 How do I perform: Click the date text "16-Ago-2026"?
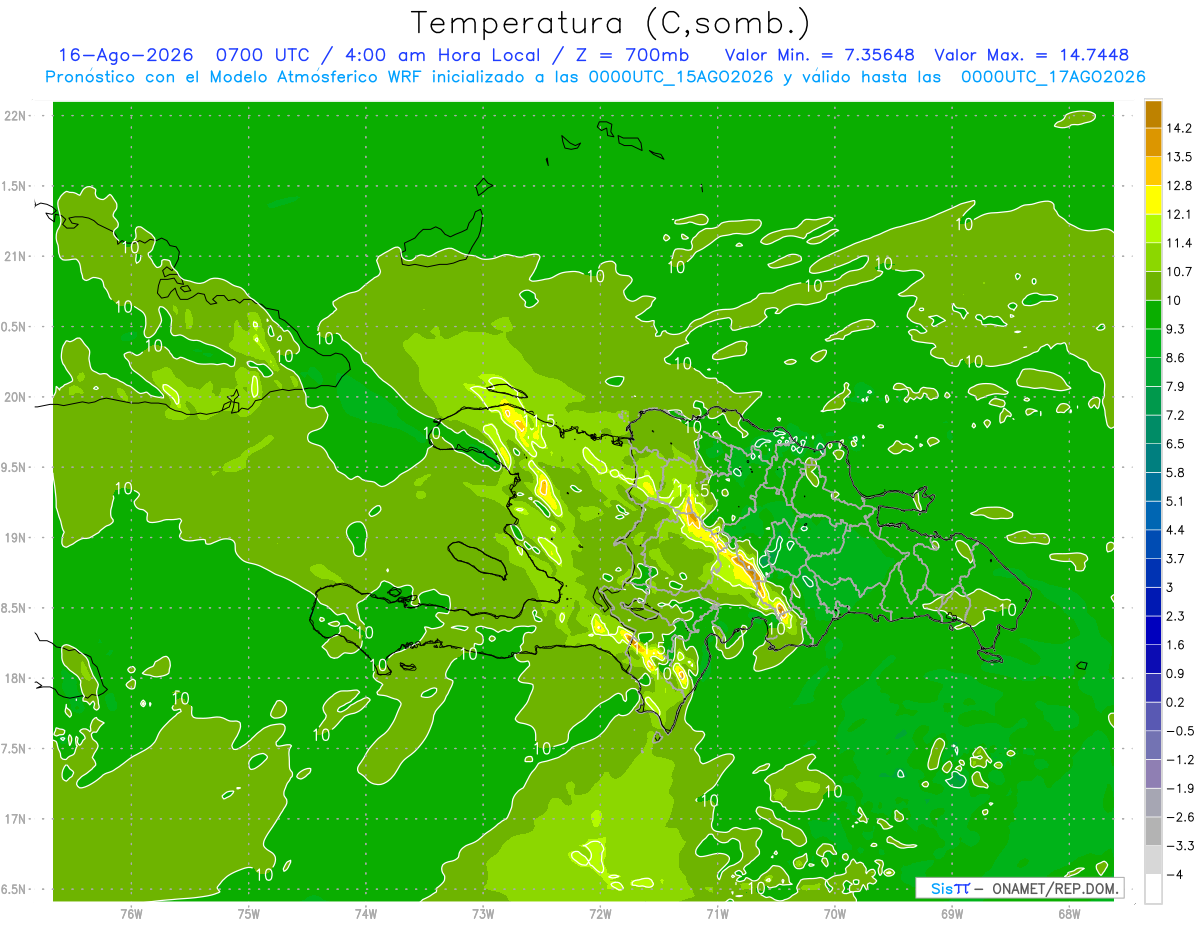125,55
